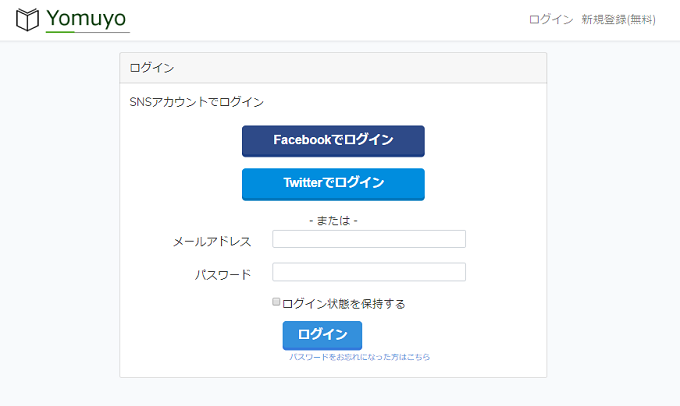Open the ログイン link in top navigation

pyautogui.click(x=551, y=20)
